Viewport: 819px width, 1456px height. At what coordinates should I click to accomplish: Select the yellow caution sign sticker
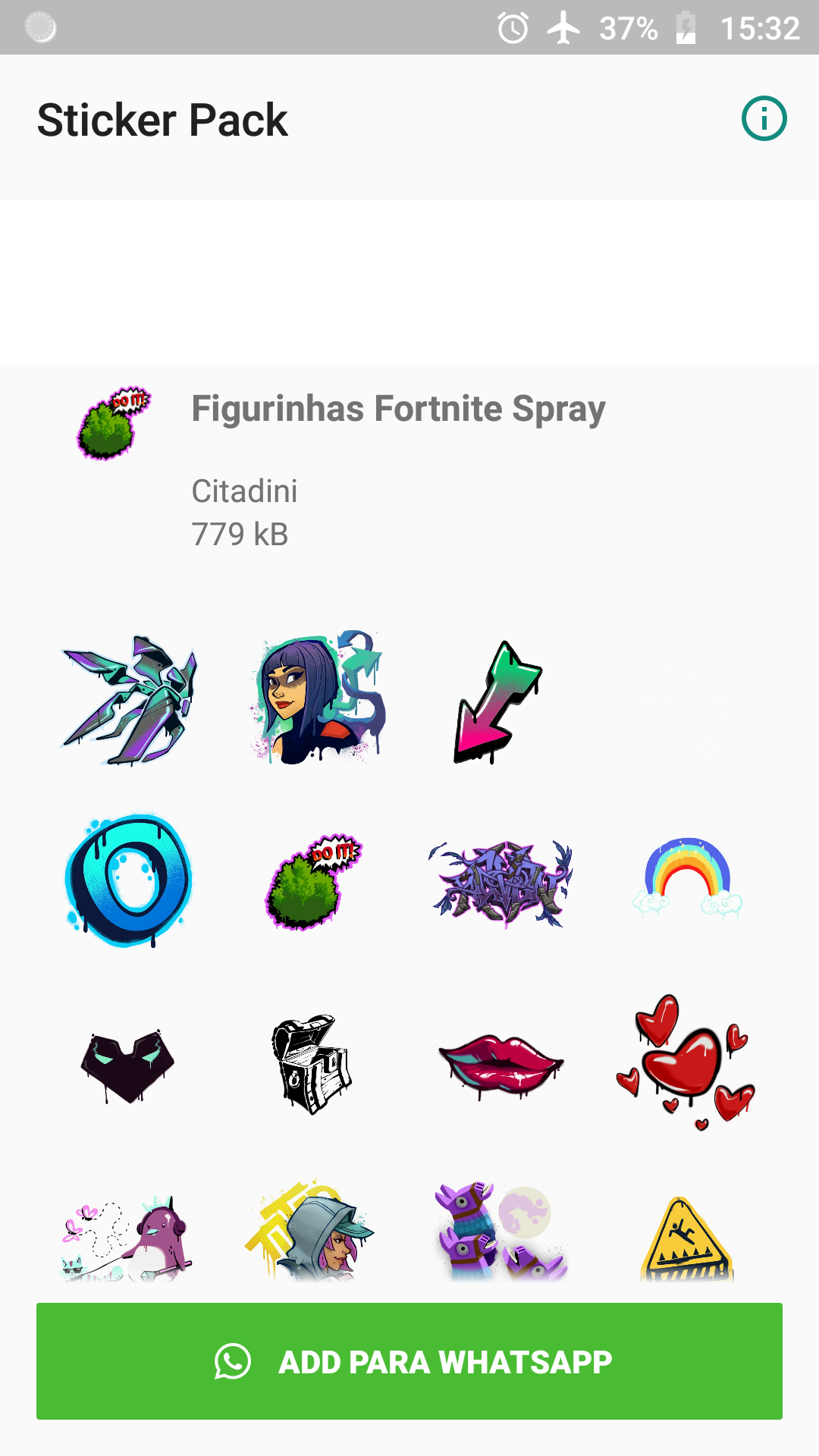(x=687, y=1240)
